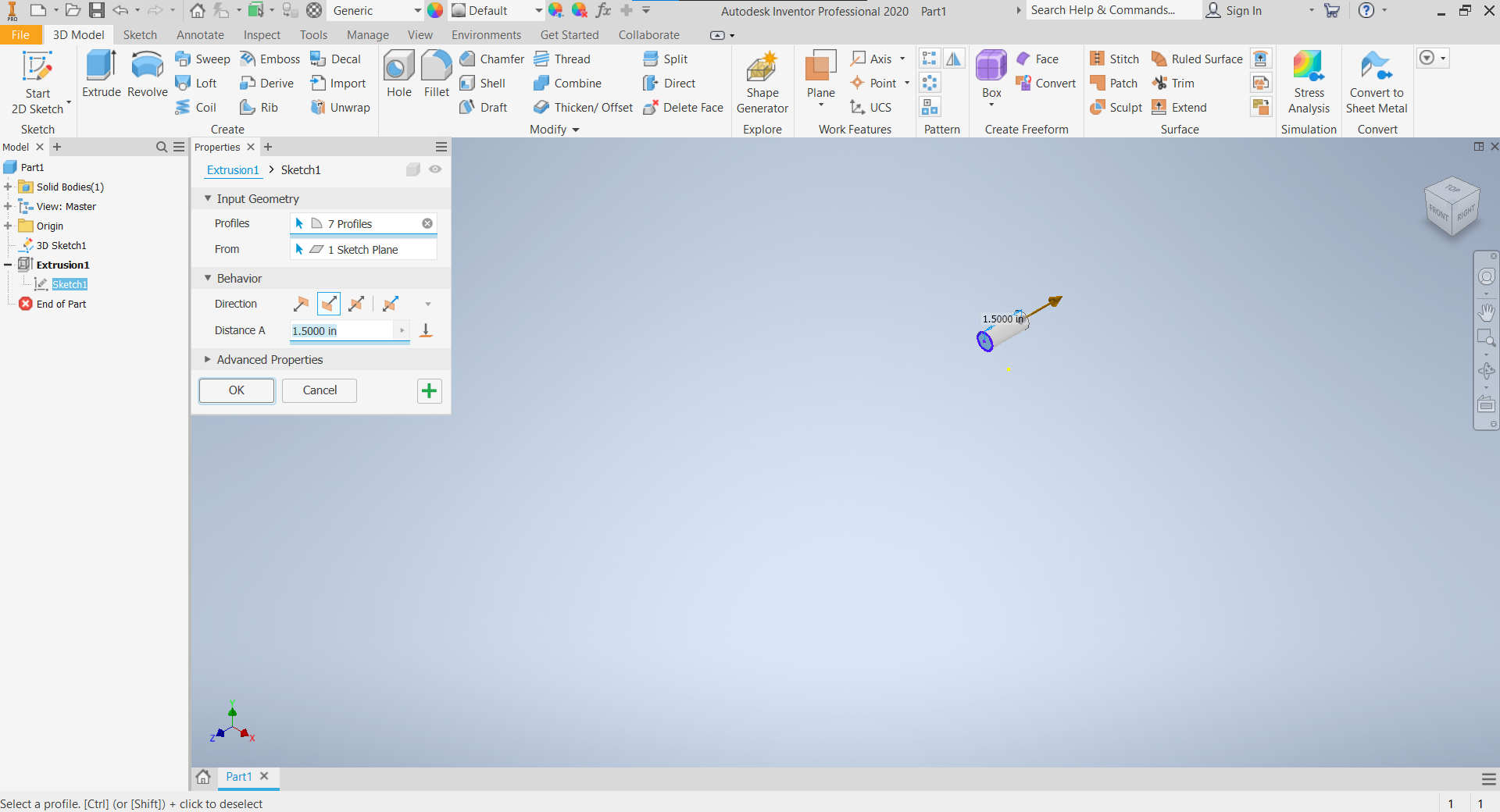Choose the Sculpt tool
1500x812 pixels.
coord(1116,108)
